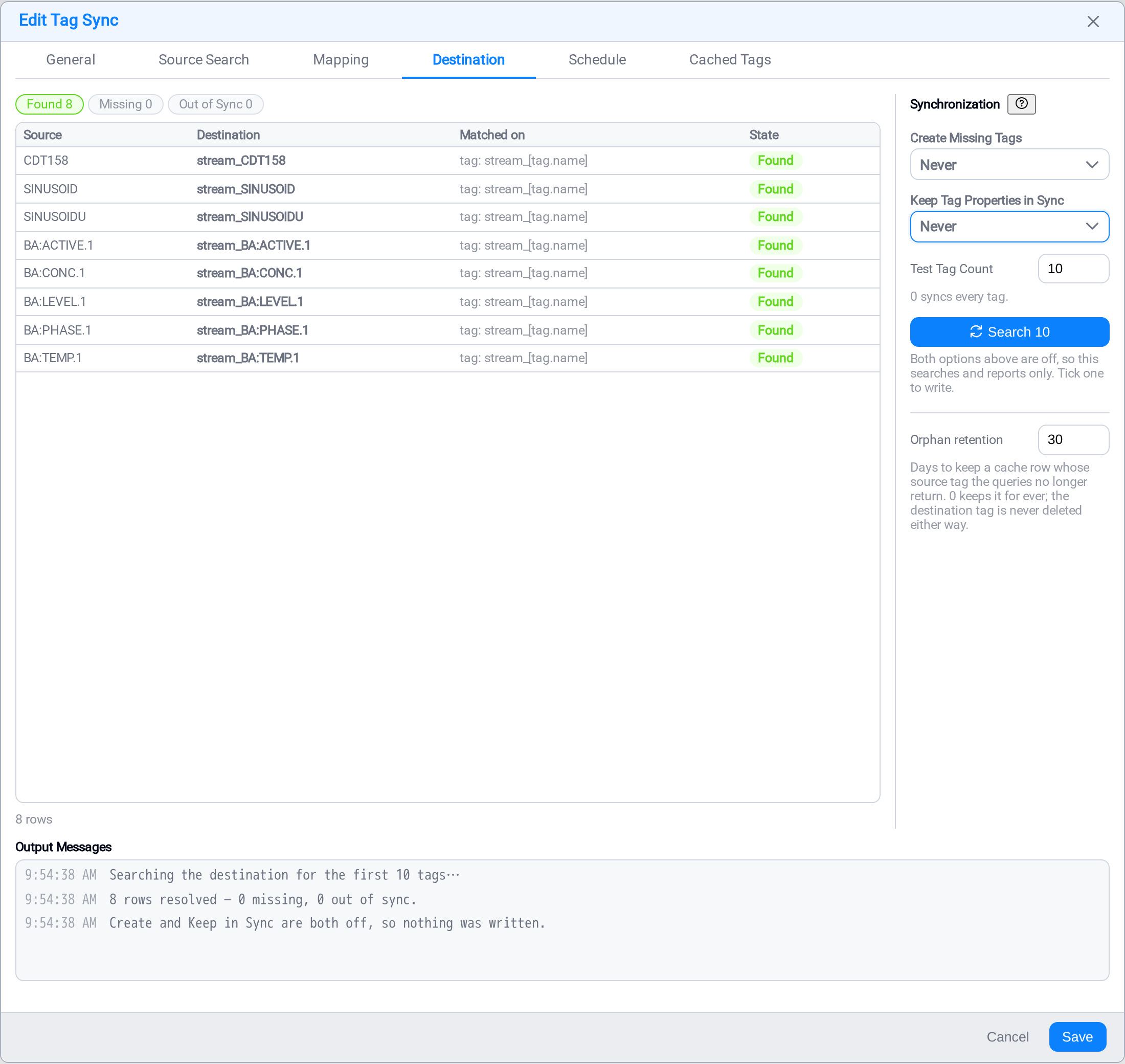This screenshot has width=1125, height=1064.
Task: View the Cached Tags tab
Action: coord(729,59)
